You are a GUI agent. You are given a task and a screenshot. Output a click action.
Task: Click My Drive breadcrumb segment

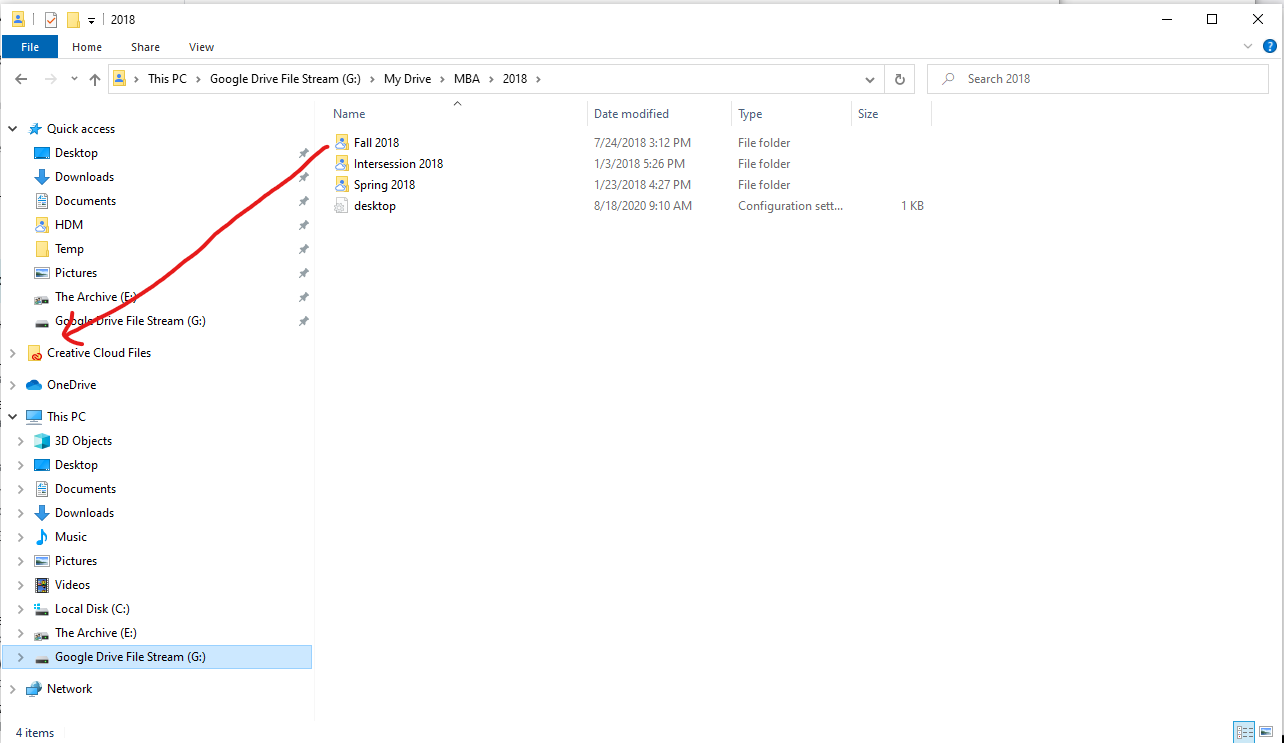tap(407, 79)
